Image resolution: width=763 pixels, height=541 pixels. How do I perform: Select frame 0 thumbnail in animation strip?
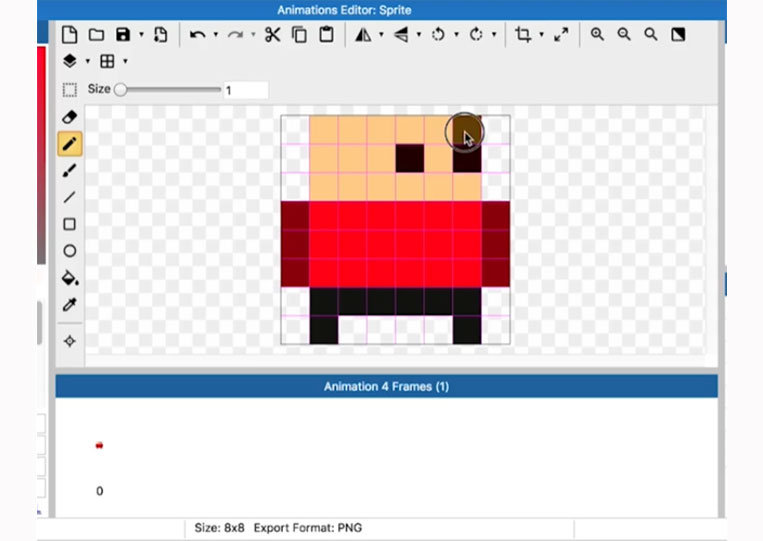[x=99, y=445]
